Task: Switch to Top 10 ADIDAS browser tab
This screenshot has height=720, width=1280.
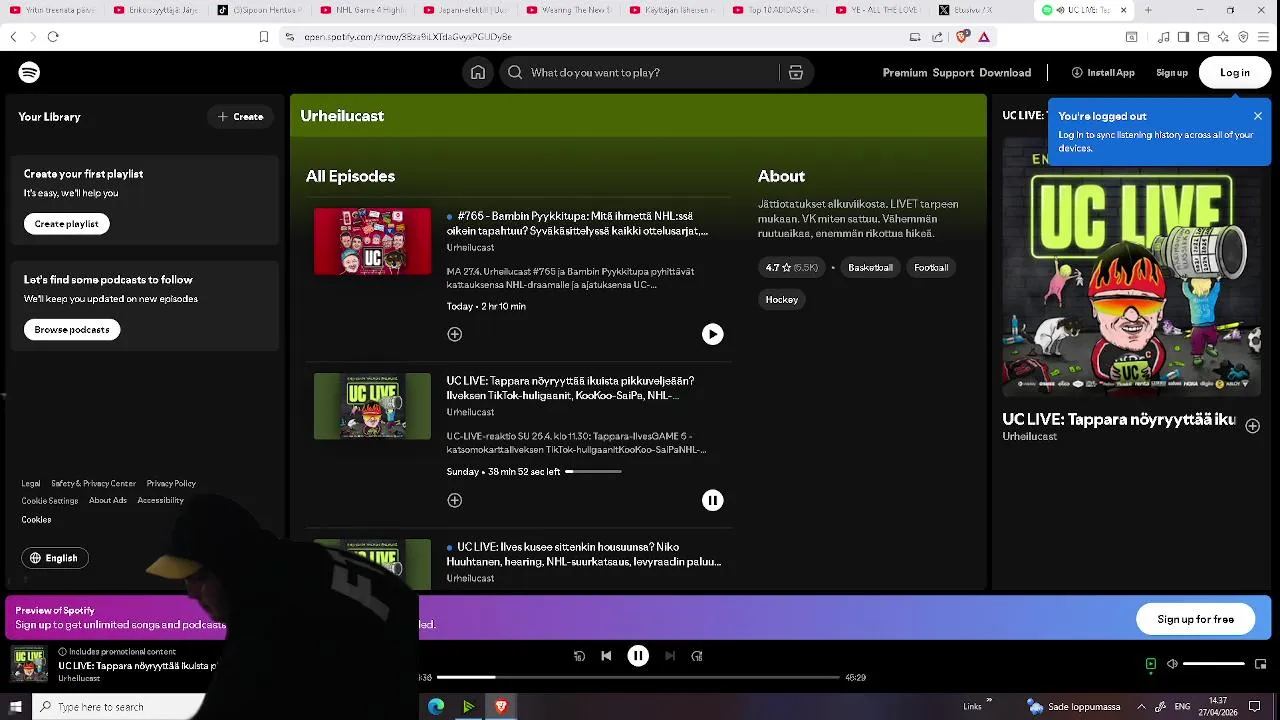Action: pyautogui.click(x=772, y=10)
